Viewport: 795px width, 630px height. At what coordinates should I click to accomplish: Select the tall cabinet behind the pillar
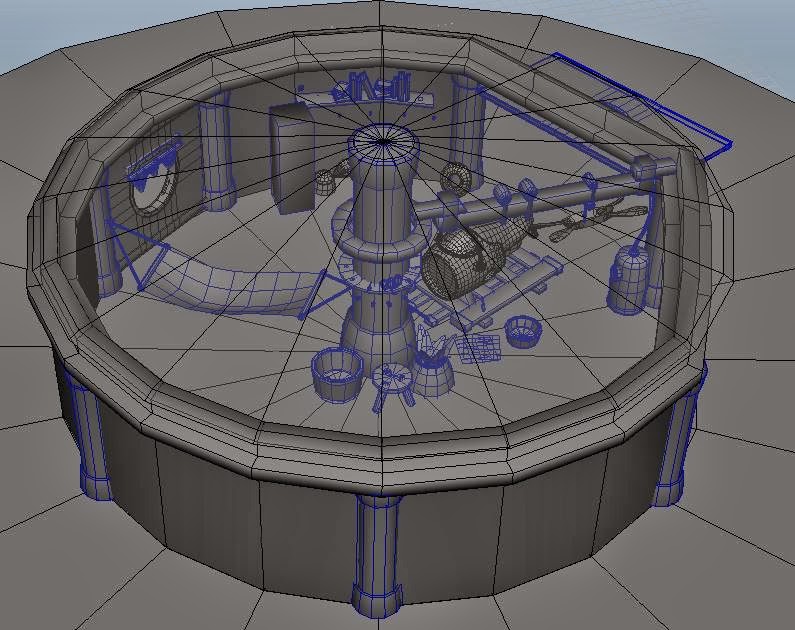(x=293, y=158)
